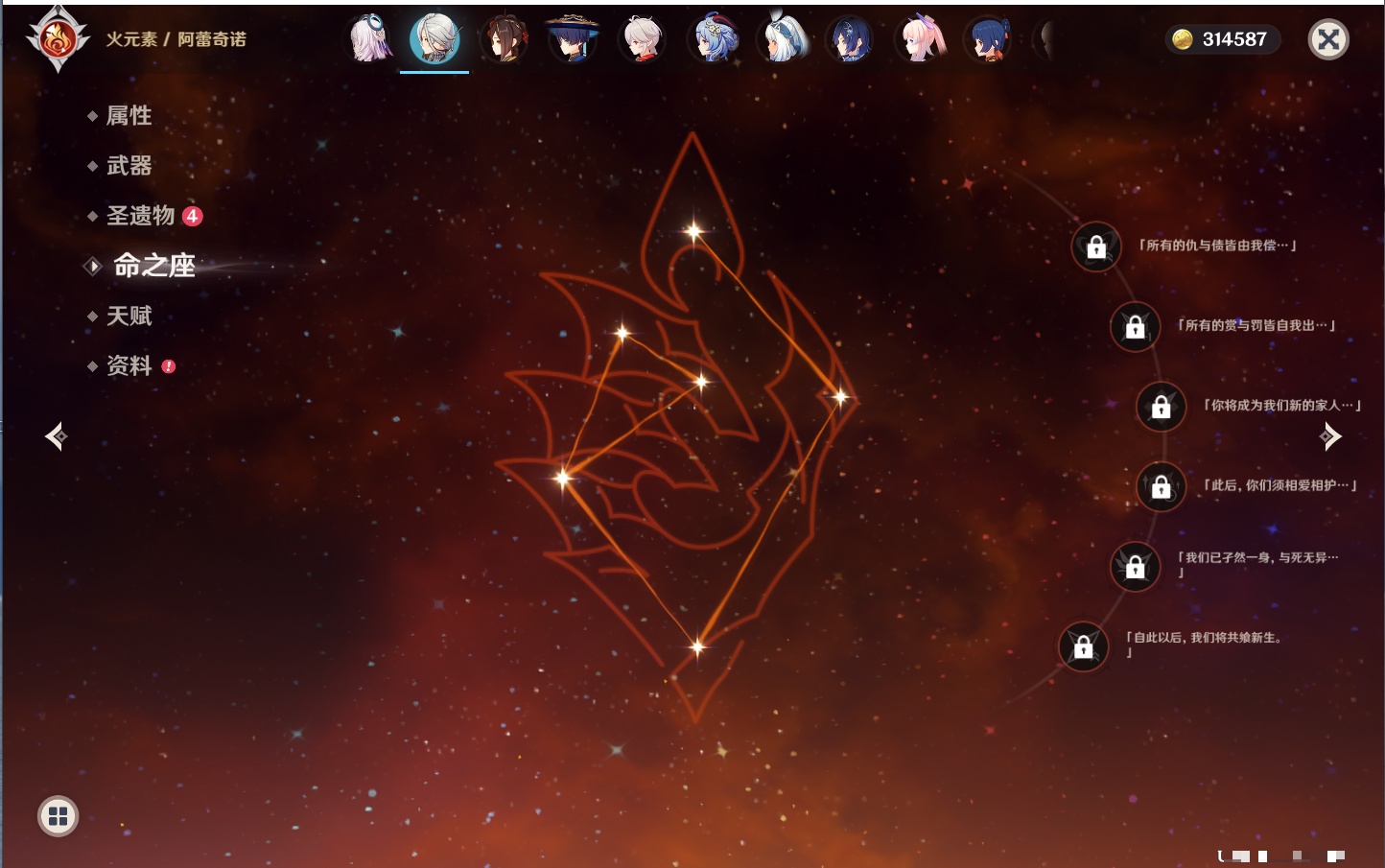Select the Wanderer avatar with wide hat
The width and height of the screenshot is (1385, 868).
[x=573, y=39]
